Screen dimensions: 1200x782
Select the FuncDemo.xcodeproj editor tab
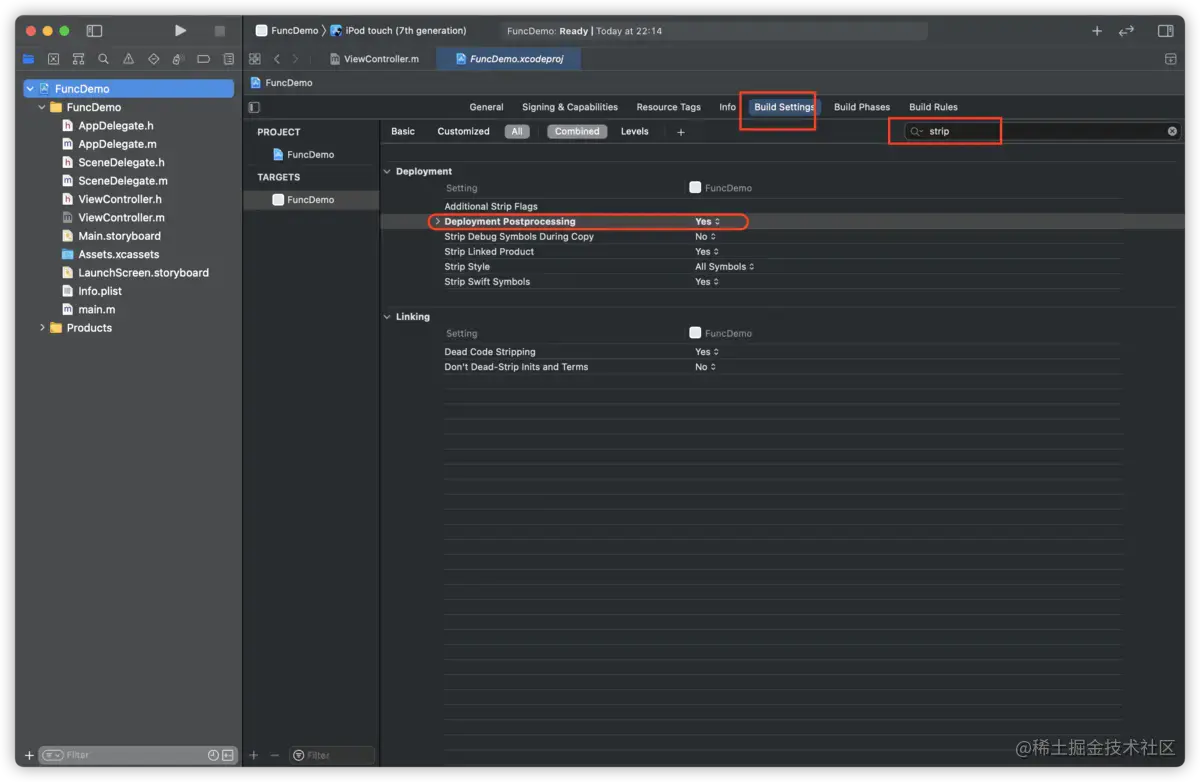pyautogui.click(x=509, y=59)
